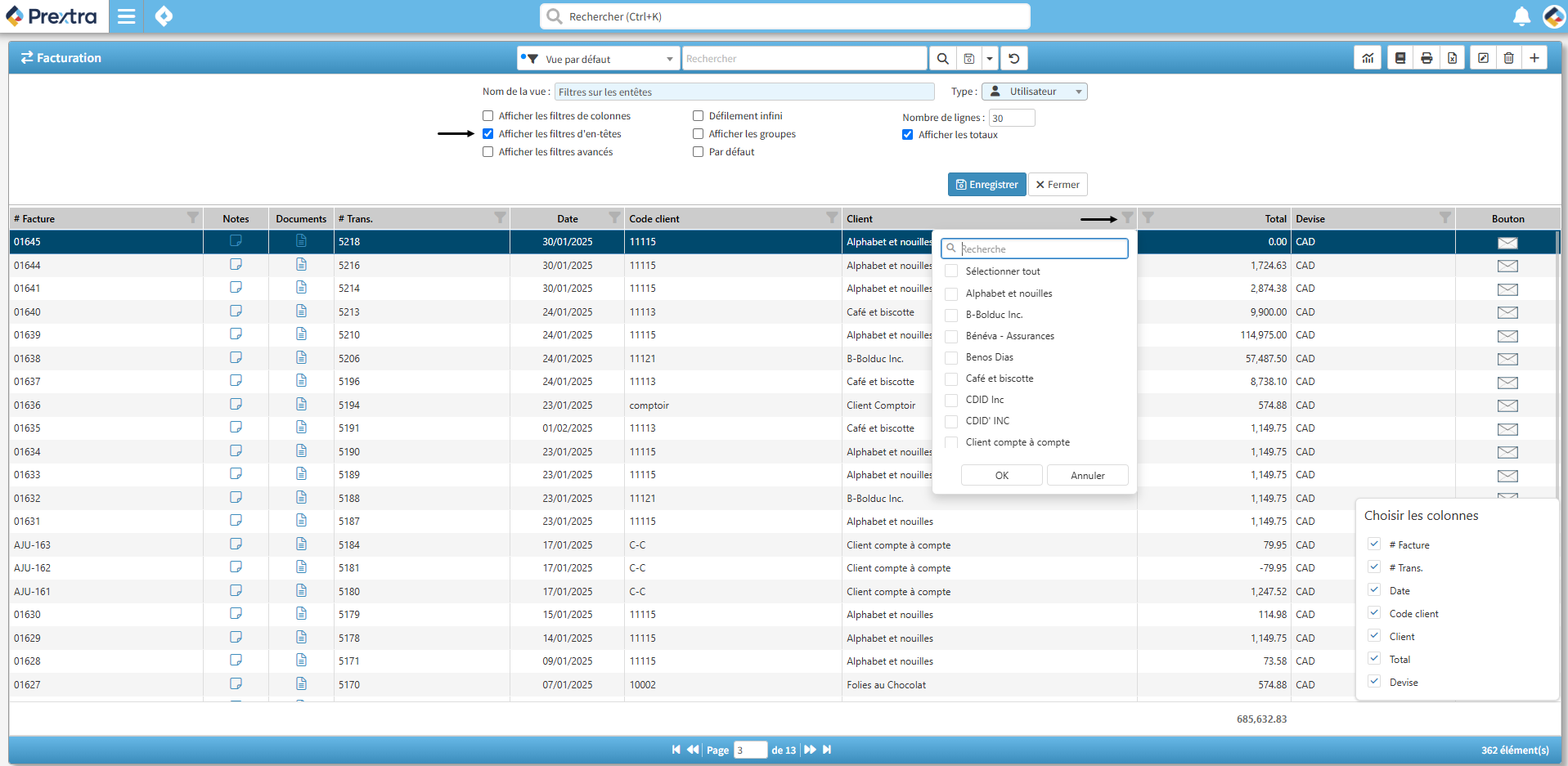Check Sélectionner tout in client filter
Viewport: 1568px width, 766px height.
click(951, 271)
